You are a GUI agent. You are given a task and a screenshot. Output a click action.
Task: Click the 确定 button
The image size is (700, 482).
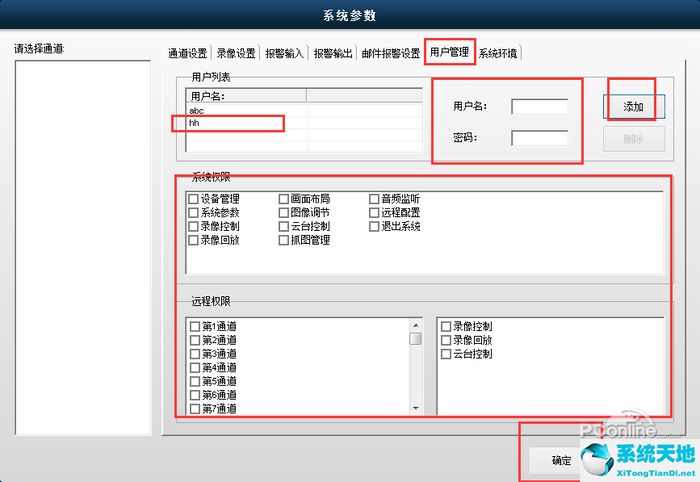[562, 460]
